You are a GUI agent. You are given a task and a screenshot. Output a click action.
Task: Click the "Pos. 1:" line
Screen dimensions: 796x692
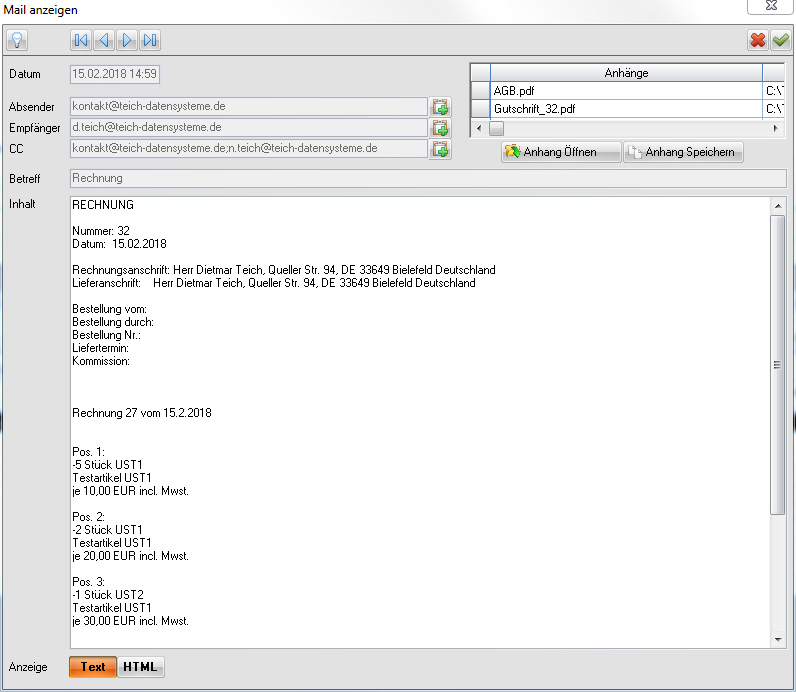88,452
